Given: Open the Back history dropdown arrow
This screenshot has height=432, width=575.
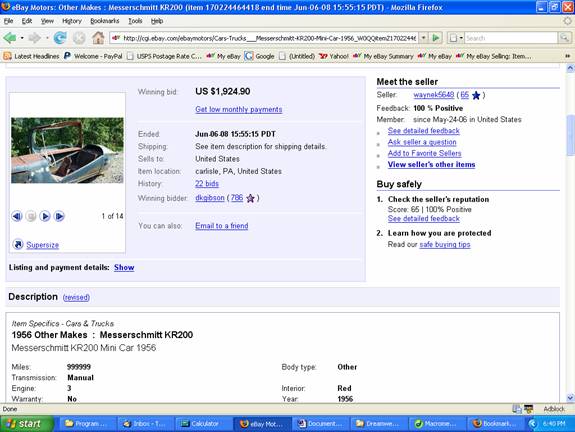Looking at the screenshot, I should [22, 38].
